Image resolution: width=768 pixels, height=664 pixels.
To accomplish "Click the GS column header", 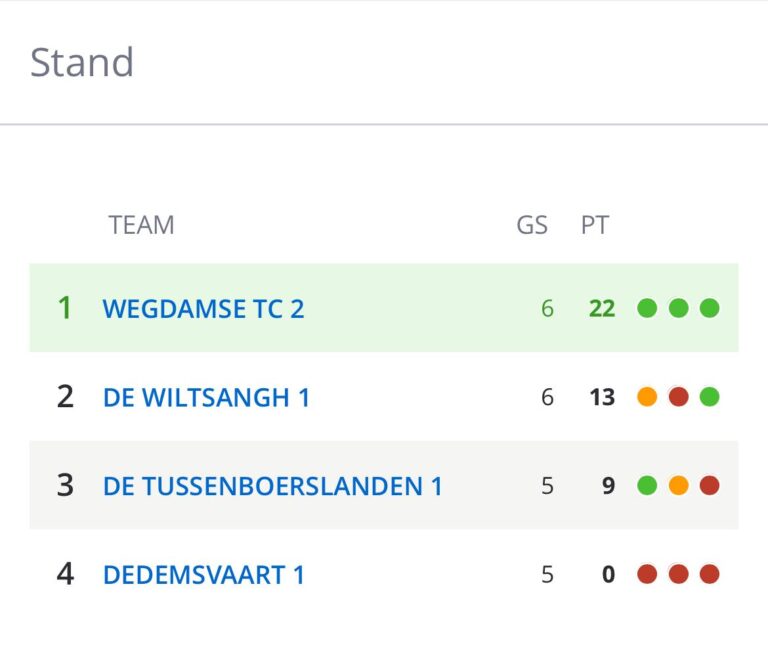I will (x=532, y=225).
